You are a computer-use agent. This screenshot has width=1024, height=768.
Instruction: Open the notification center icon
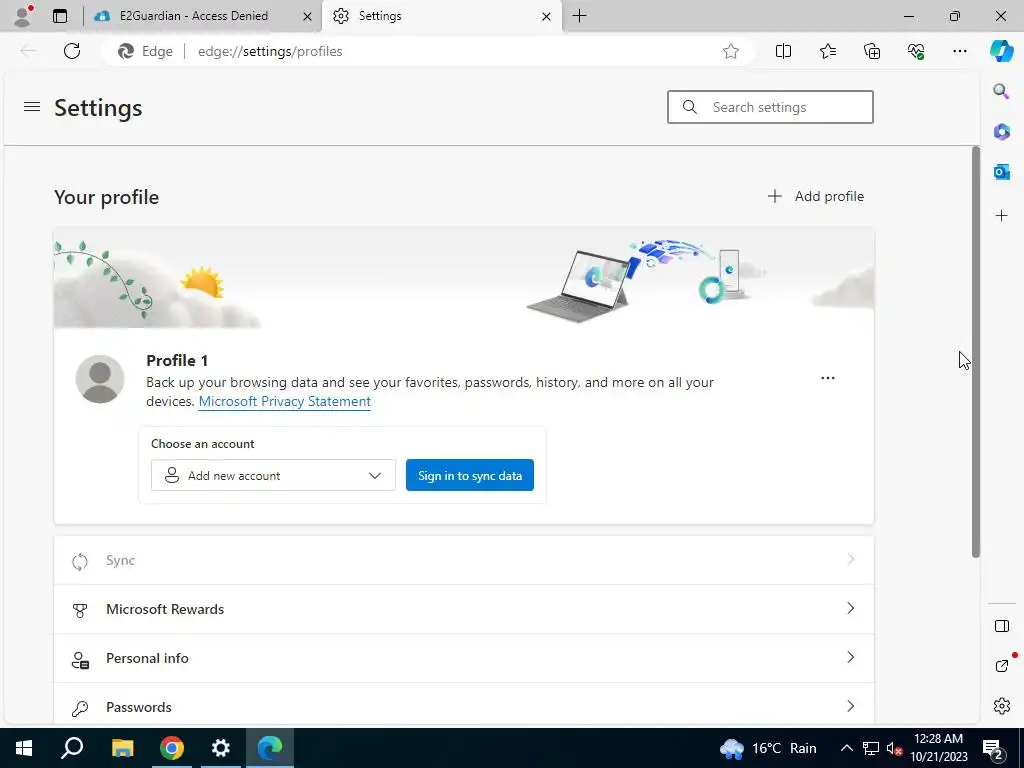pos(993,748)
